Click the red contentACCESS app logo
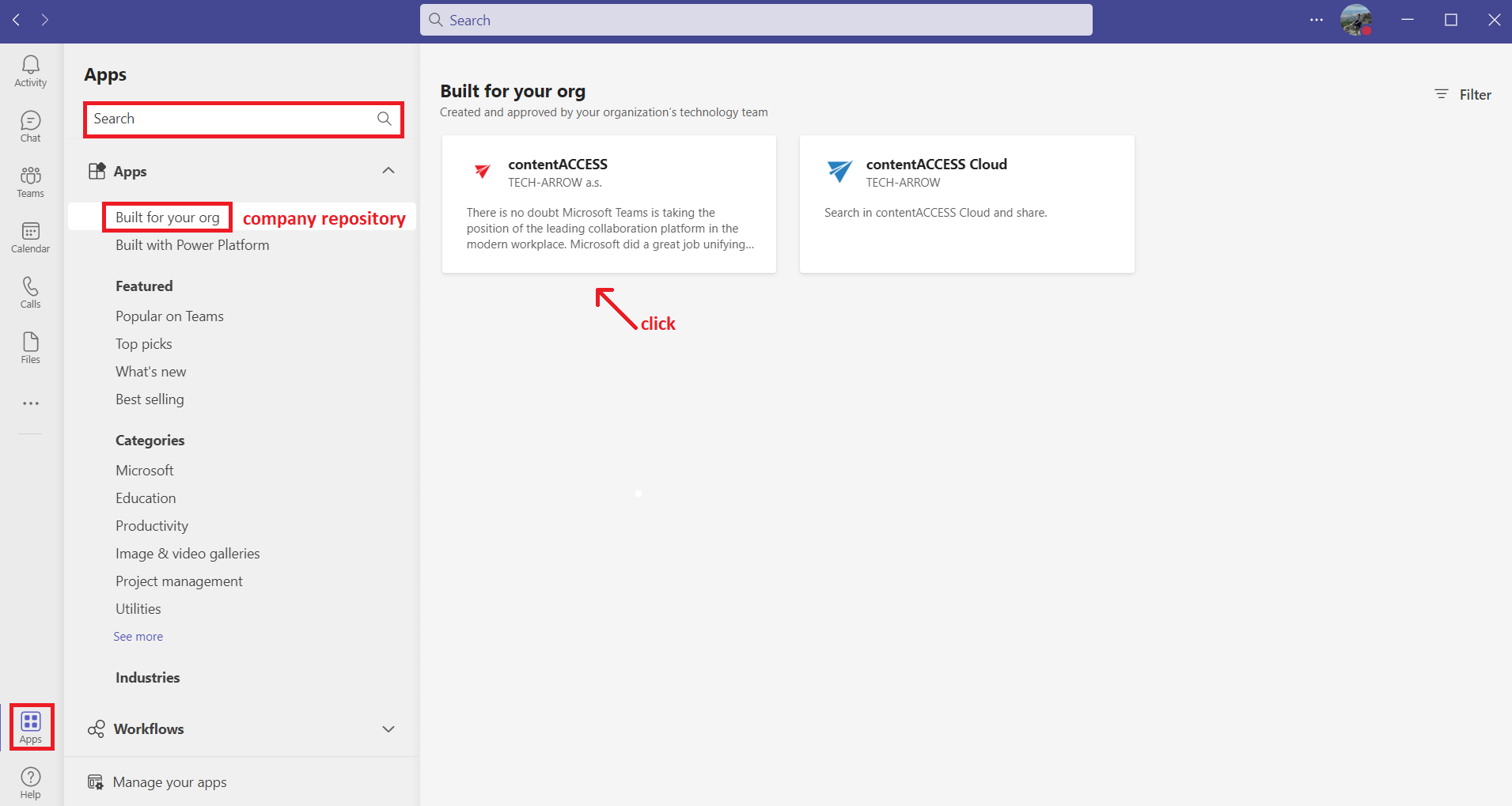 coord(483,170)
